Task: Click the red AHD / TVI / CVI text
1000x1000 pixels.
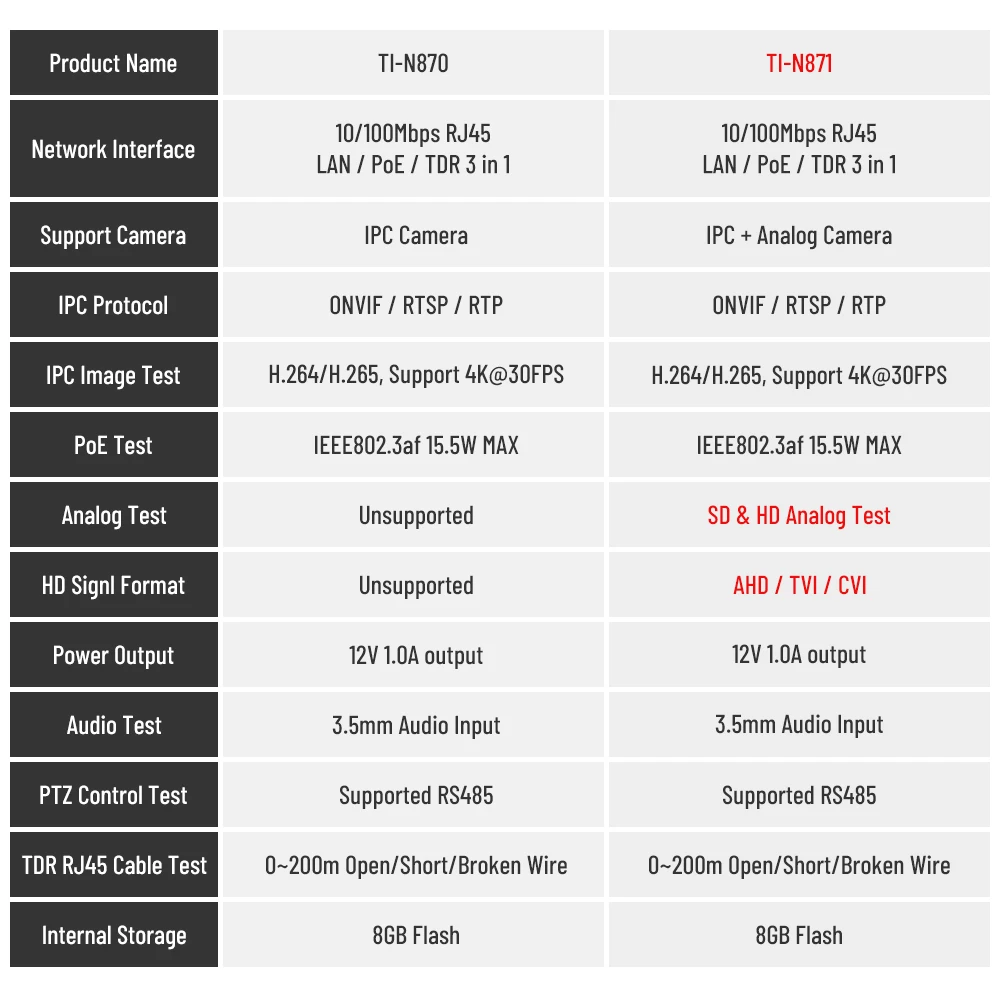Action: (x=799, y=586)
